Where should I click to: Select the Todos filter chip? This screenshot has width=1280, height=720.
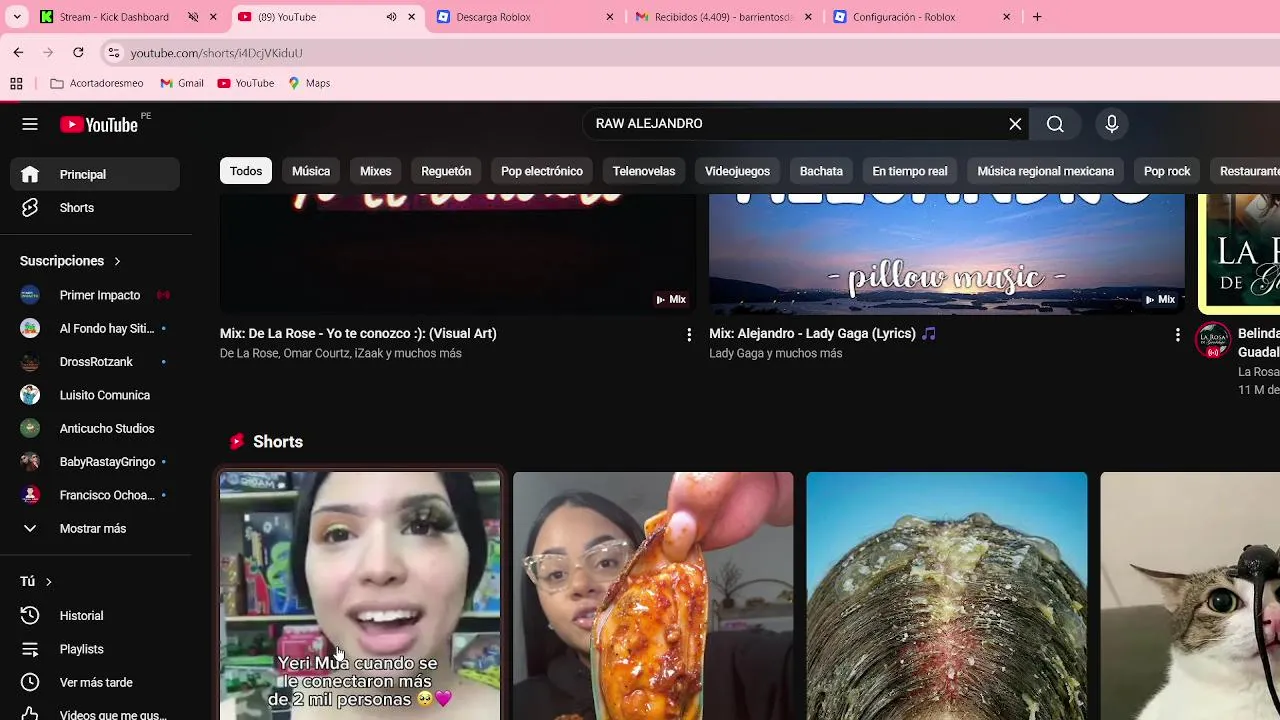[246, 171]
